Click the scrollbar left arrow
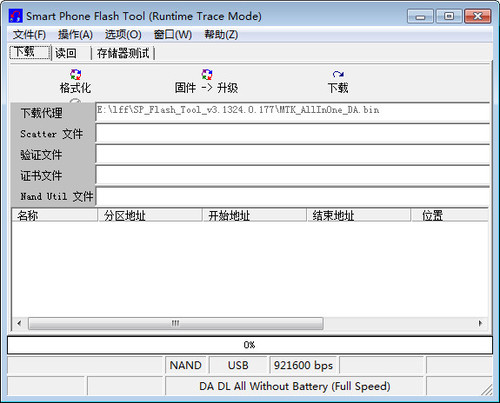The width and height of the screenshot is (500, 403). 19,323
